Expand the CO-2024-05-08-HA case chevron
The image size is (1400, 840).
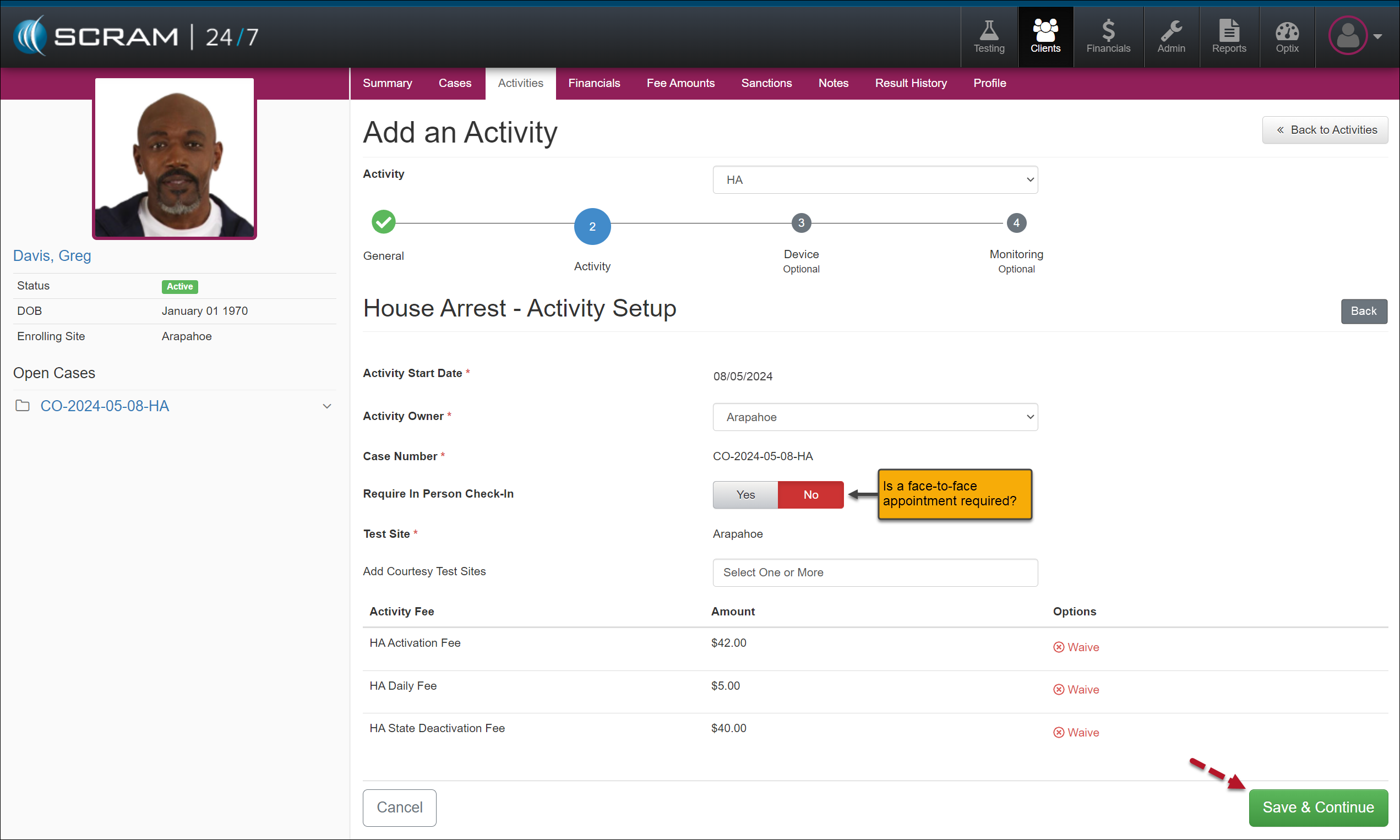tap(326, 406)
